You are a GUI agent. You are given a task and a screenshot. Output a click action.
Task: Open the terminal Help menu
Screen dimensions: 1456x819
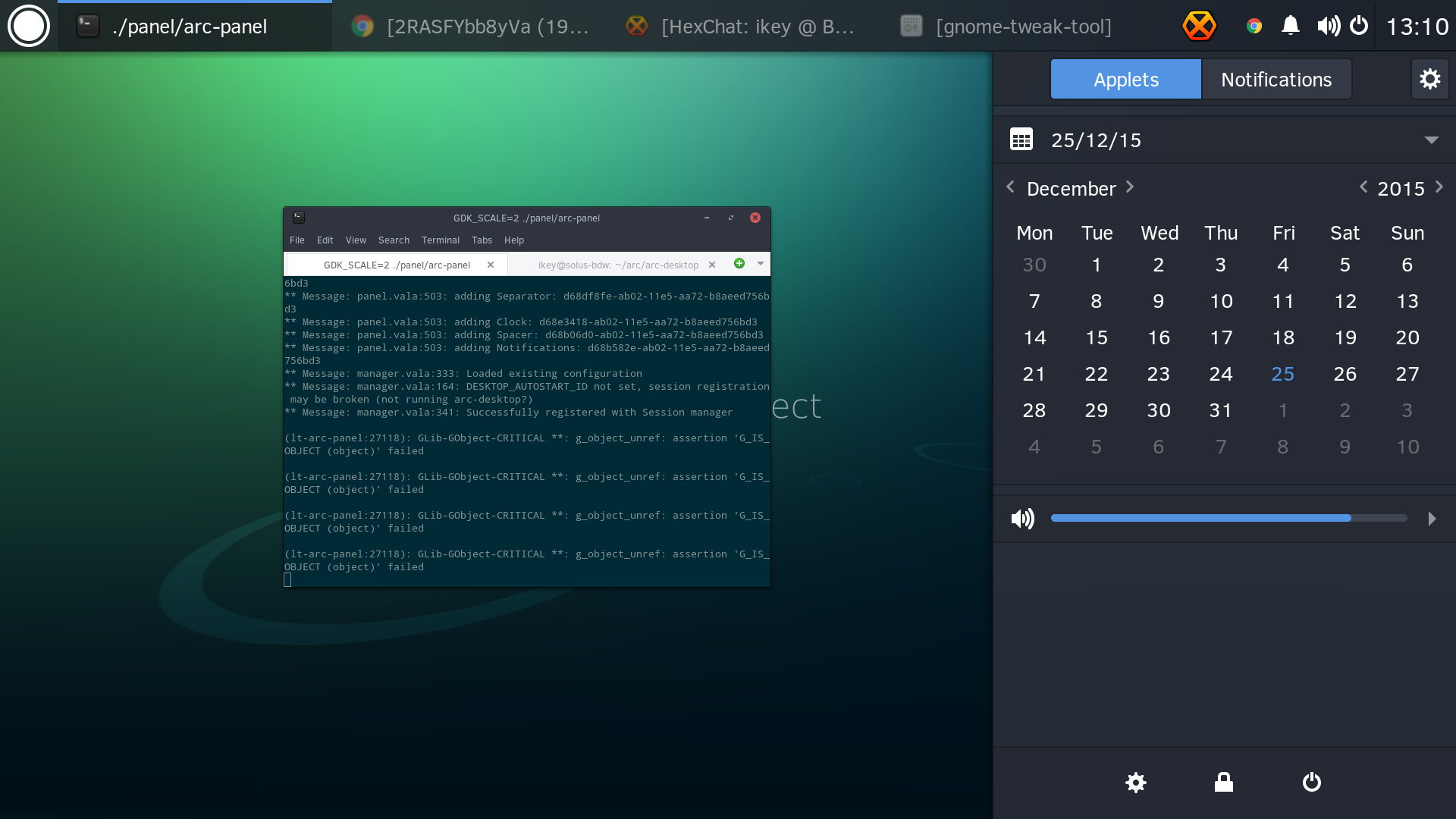[514, 240]
